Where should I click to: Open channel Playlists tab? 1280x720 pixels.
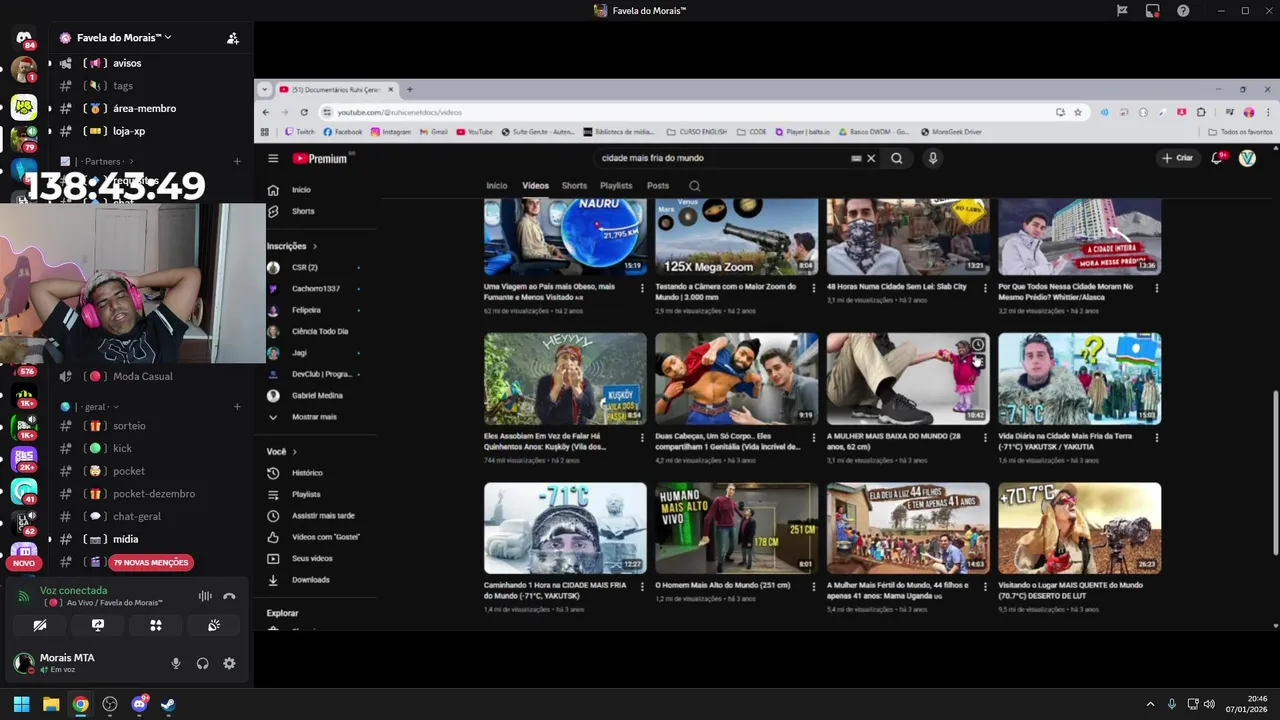pos(616,186)
